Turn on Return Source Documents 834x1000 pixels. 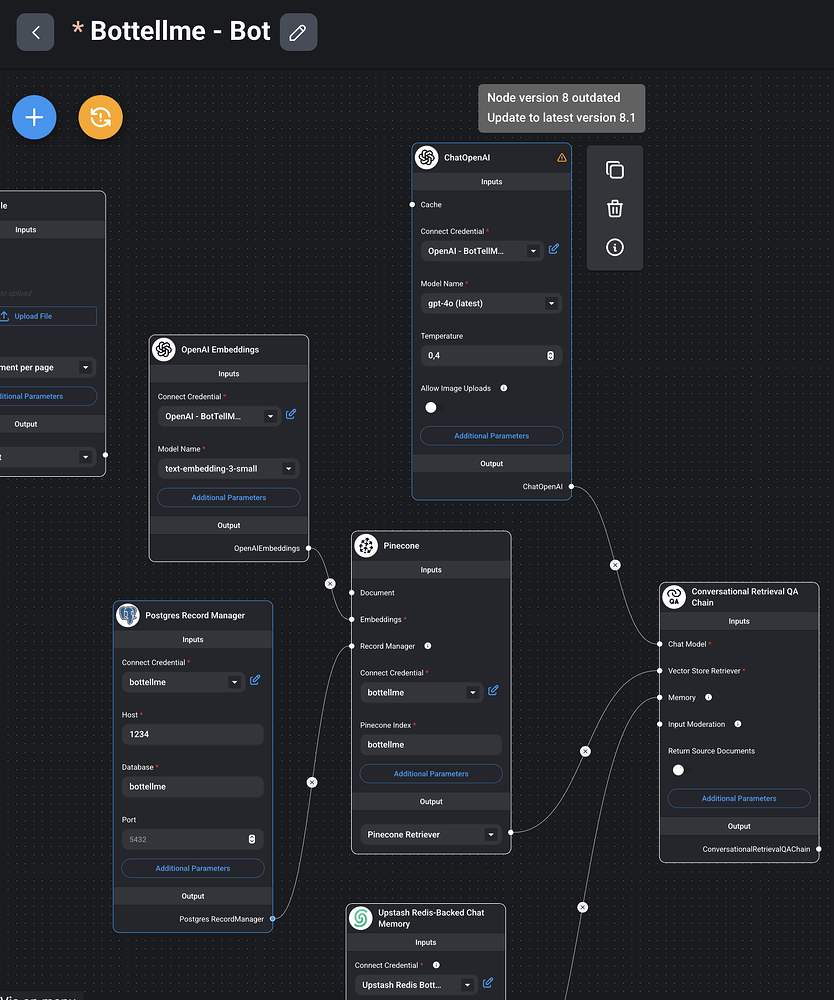(x=678, y=770)
